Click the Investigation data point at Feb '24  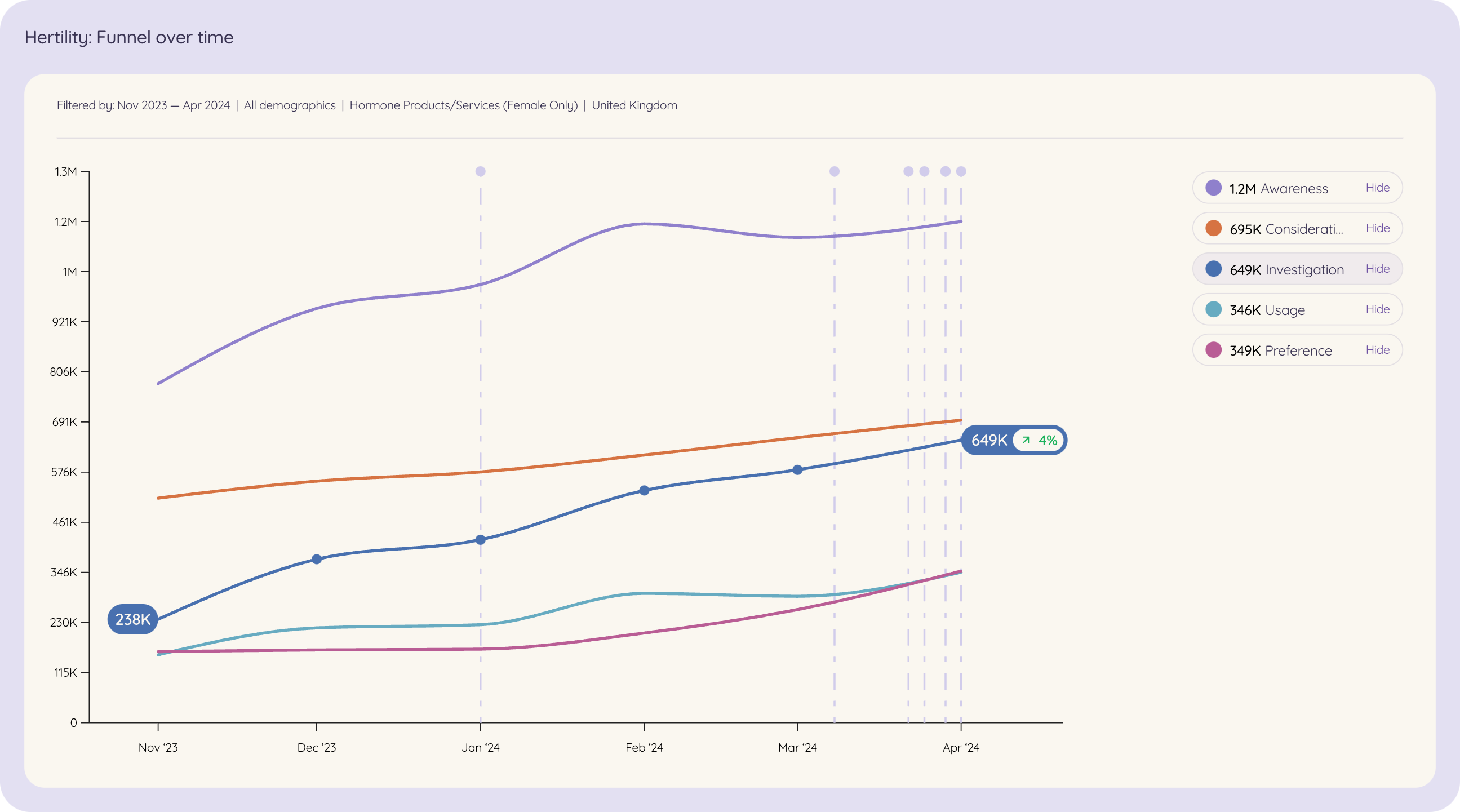(645, 491)
